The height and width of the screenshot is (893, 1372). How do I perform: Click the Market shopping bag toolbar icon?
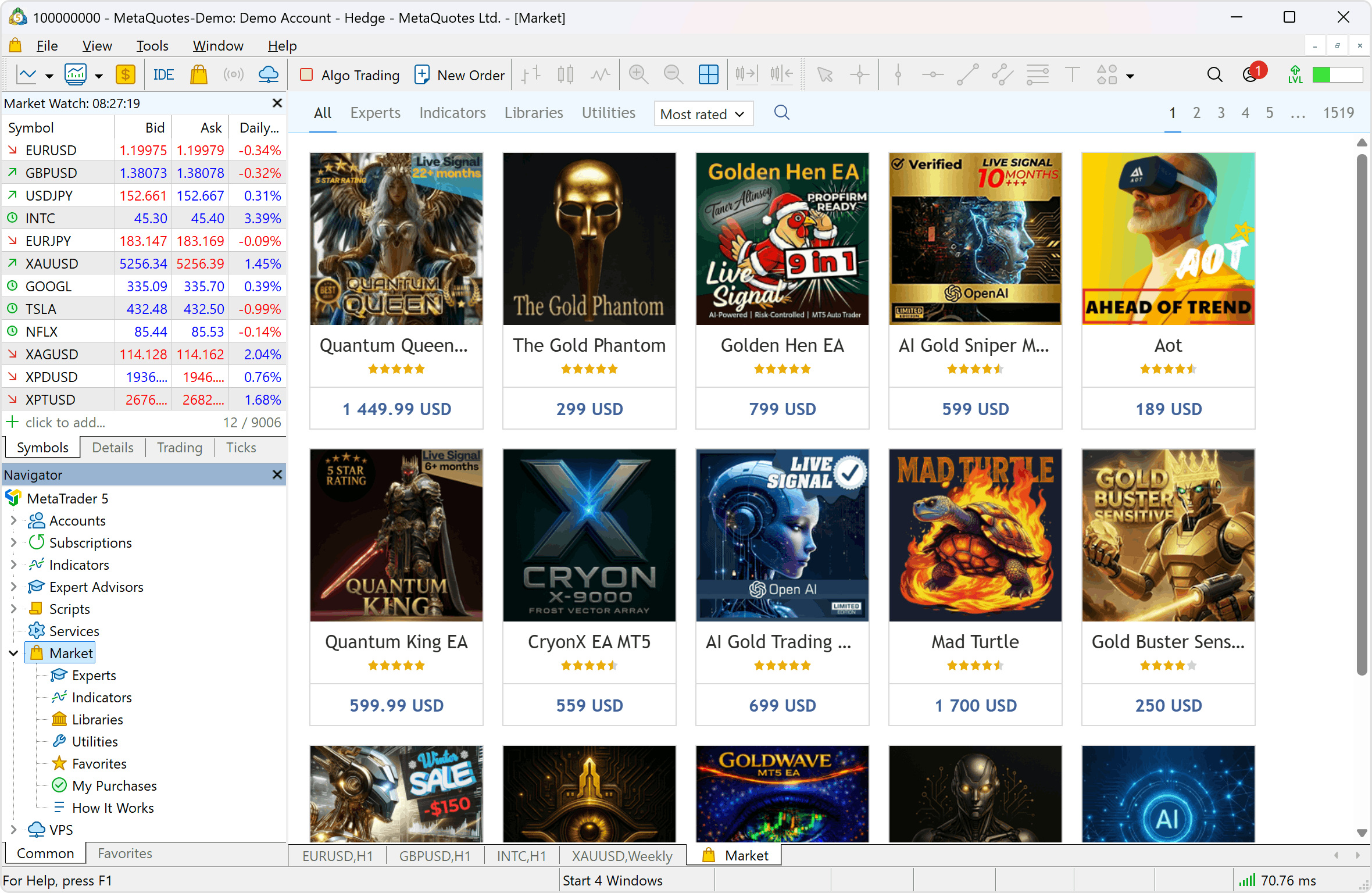tap(199, 75)
